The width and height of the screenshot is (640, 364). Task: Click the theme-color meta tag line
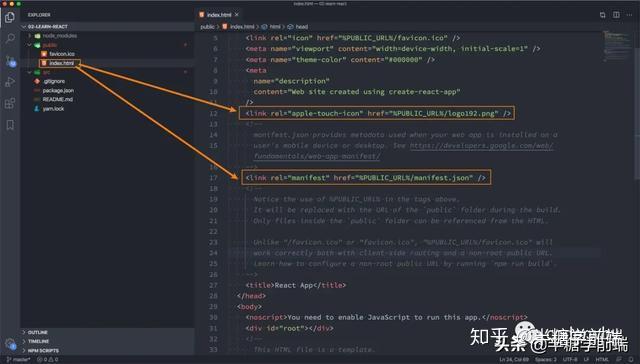pos(340,60)
